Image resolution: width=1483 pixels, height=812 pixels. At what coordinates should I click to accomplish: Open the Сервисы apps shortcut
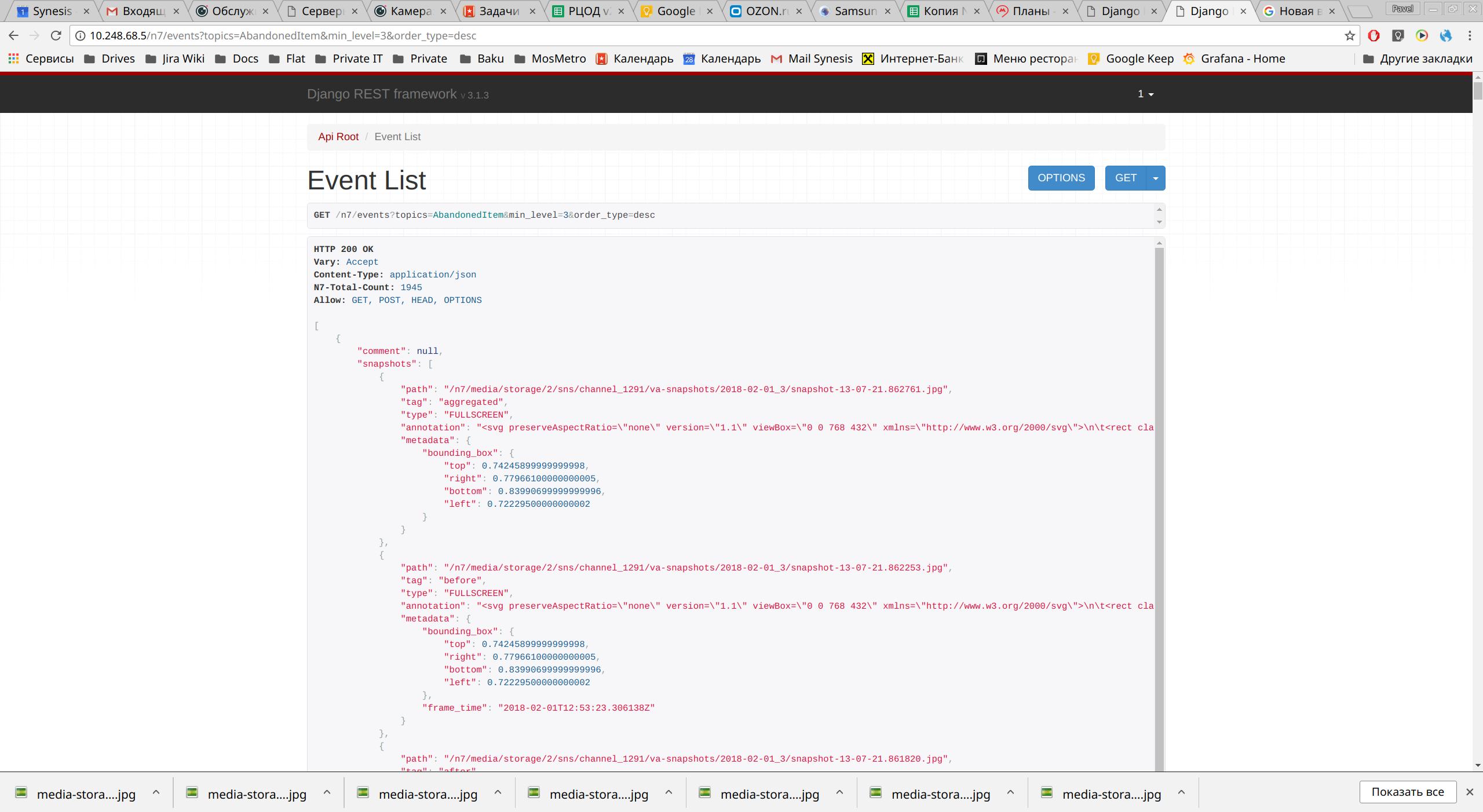pyautogui.click(x=41, y=58)
